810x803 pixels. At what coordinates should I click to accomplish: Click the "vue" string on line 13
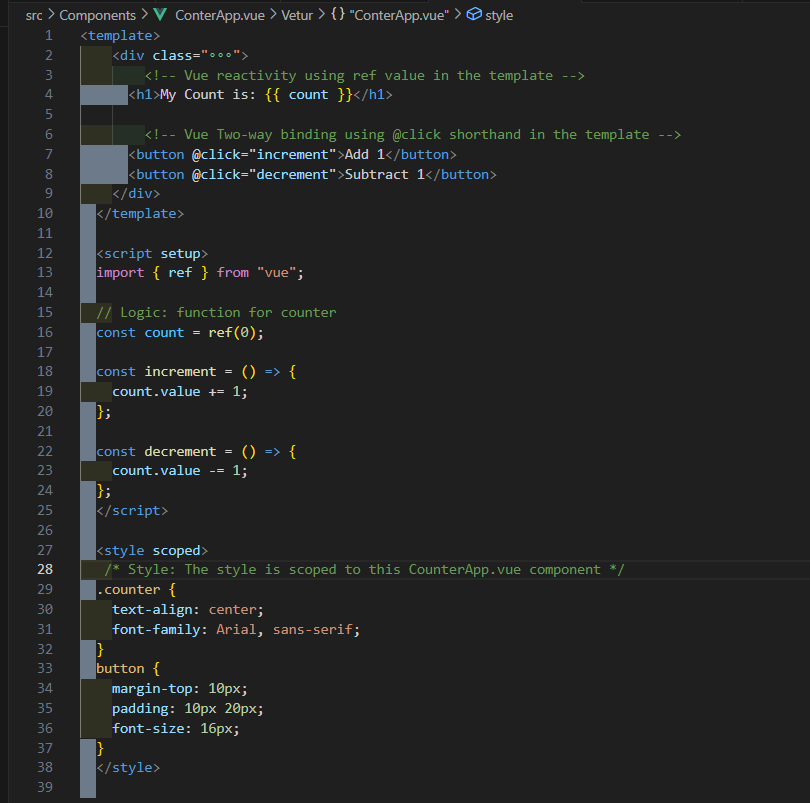point(276,273)
